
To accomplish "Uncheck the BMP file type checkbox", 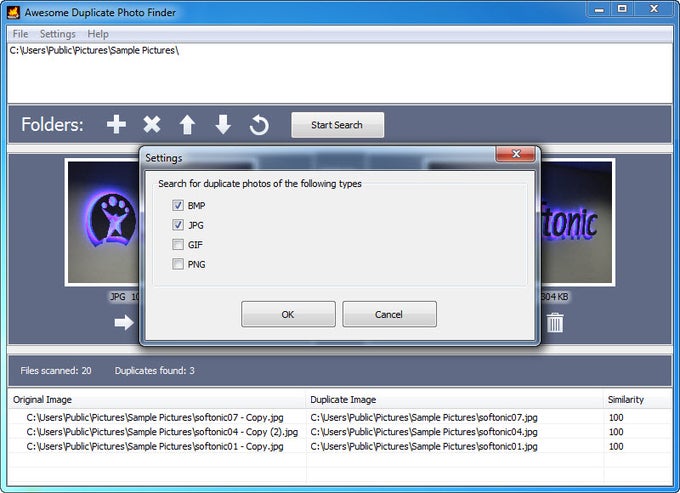I will pyautogui.click(x=178, y=205).
